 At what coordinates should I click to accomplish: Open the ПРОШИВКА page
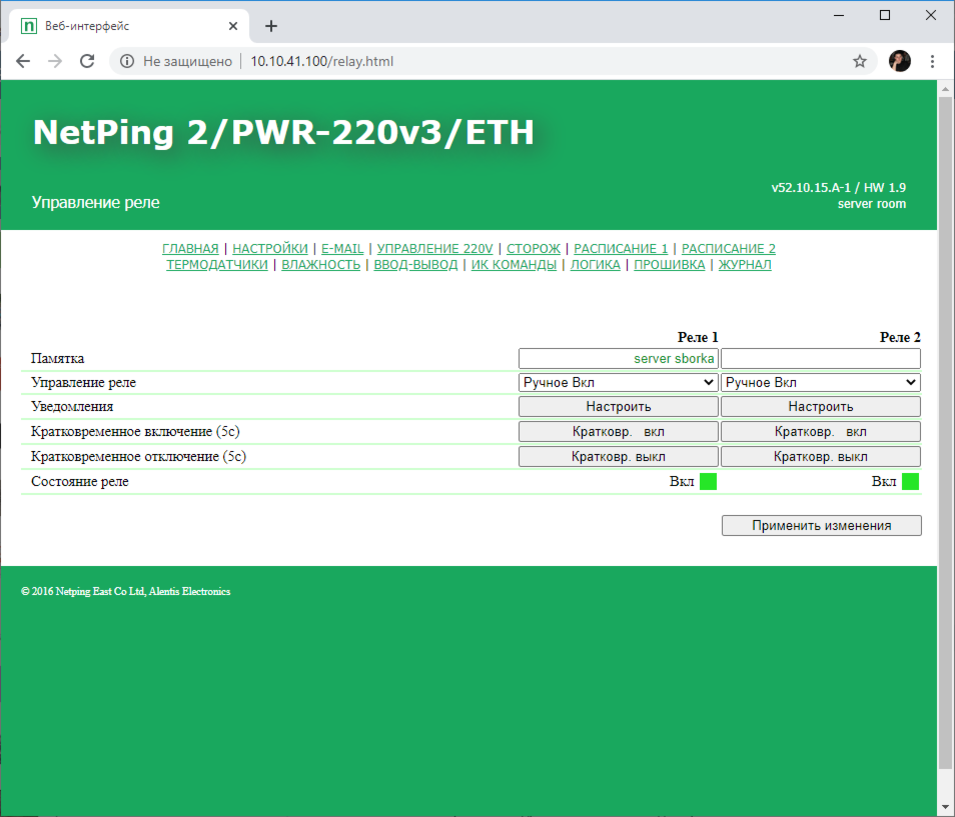(669, 264)
